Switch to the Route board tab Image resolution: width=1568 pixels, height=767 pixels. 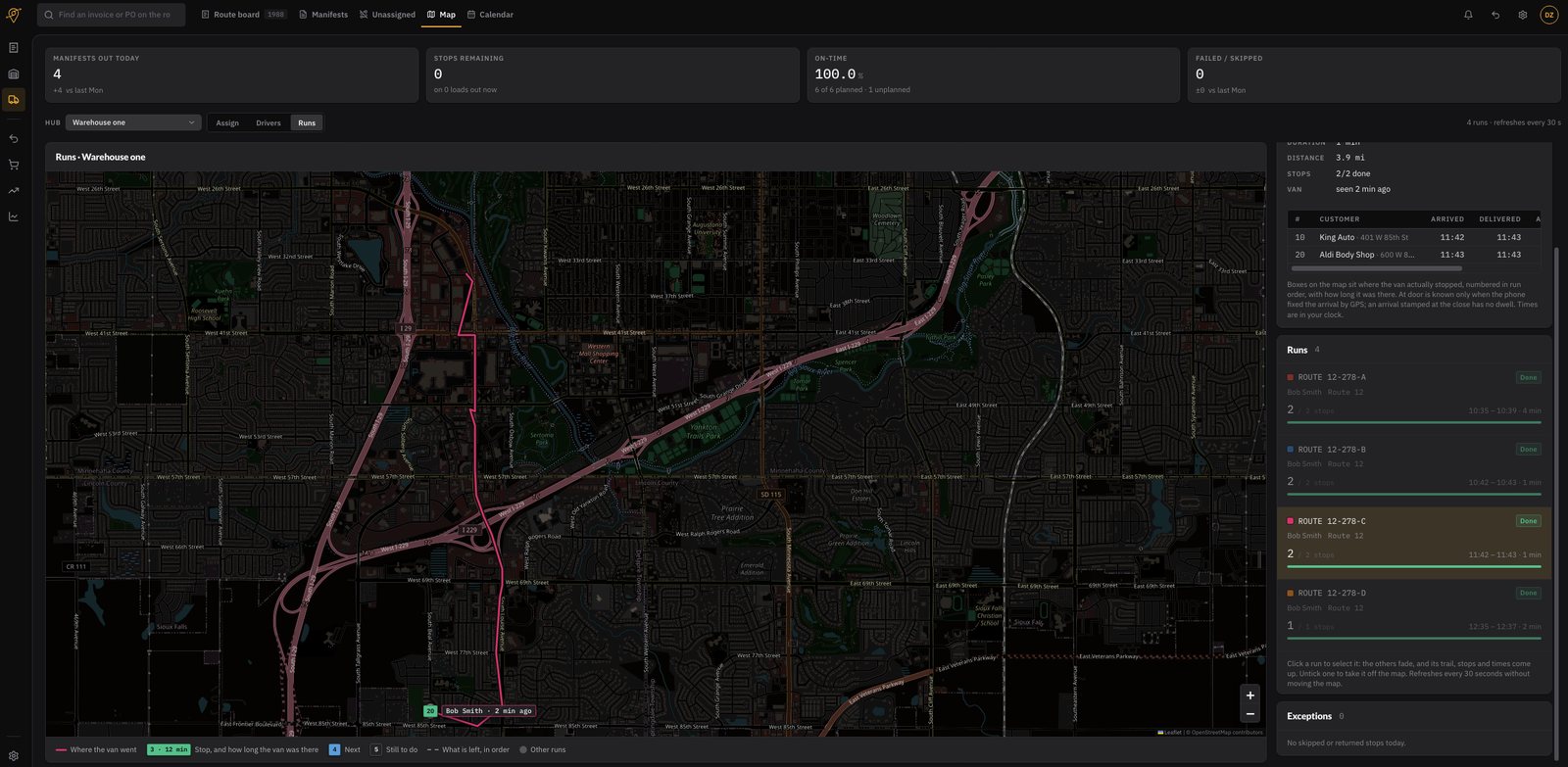click(243, 15)
